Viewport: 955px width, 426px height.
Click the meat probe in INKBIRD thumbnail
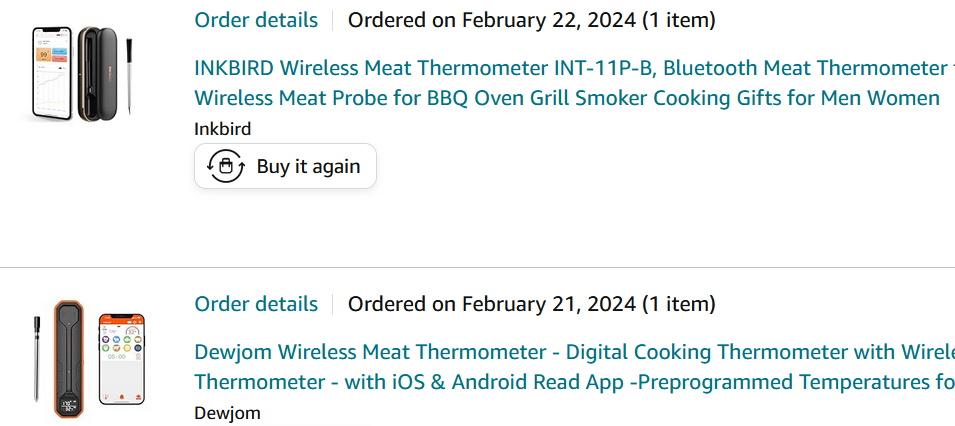coord(129,76)
